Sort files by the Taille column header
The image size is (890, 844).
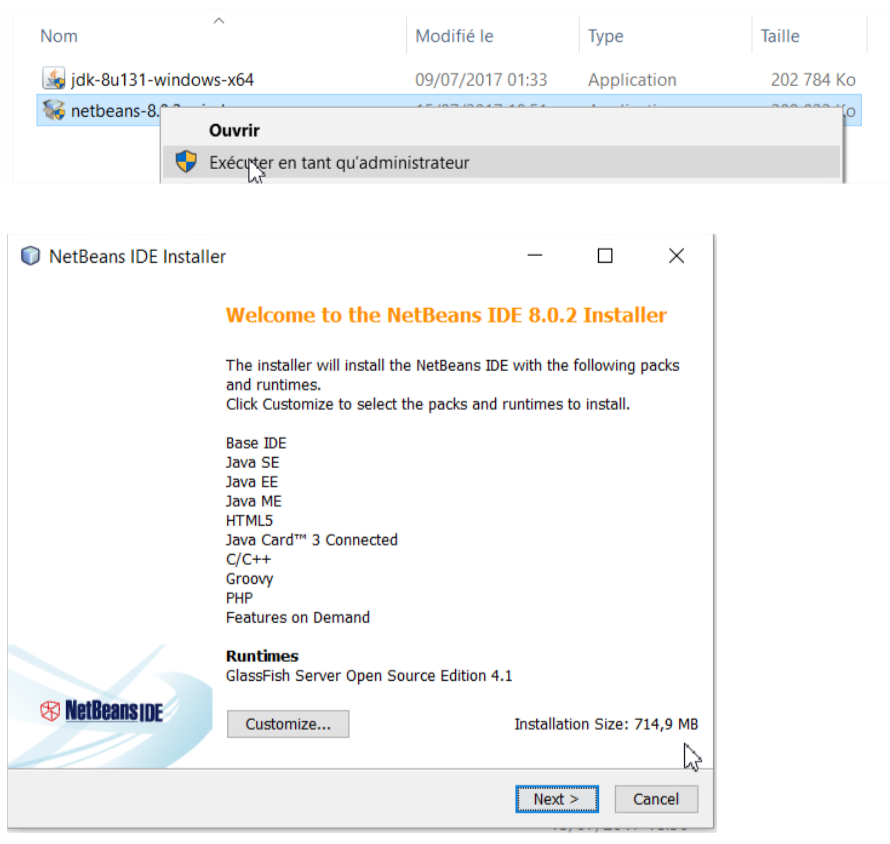[x=780, y=36]
